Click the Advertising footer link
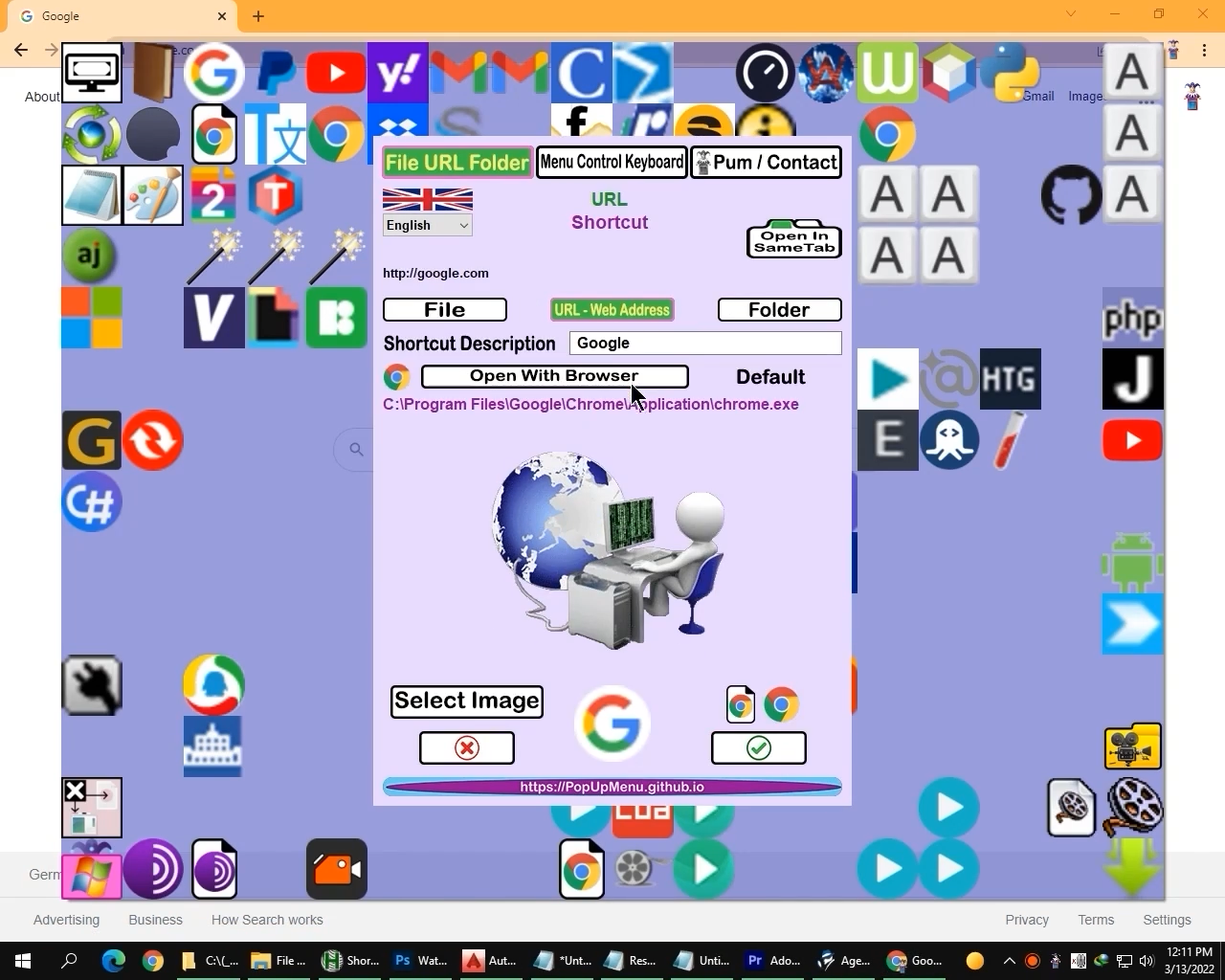Image resolution: width=1225 pixels, height=980 pixels. (x=66, y=920)
